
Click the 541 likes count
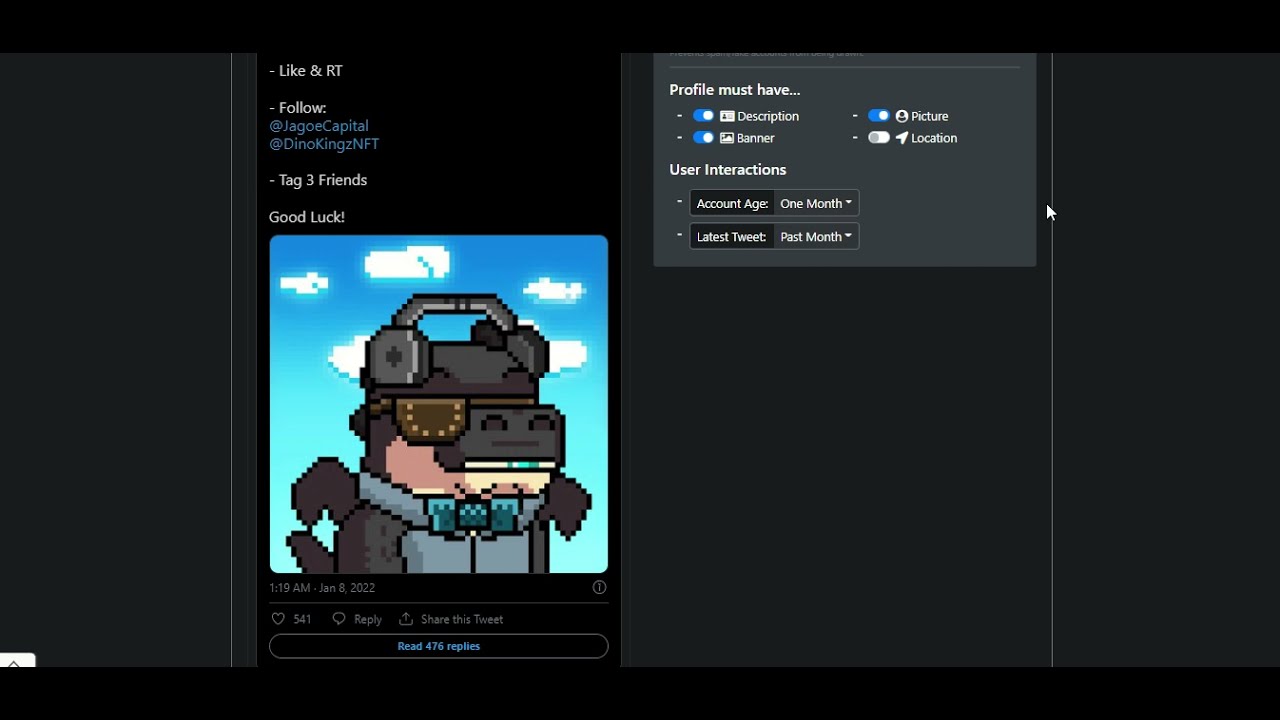click(x=302, y=619)
